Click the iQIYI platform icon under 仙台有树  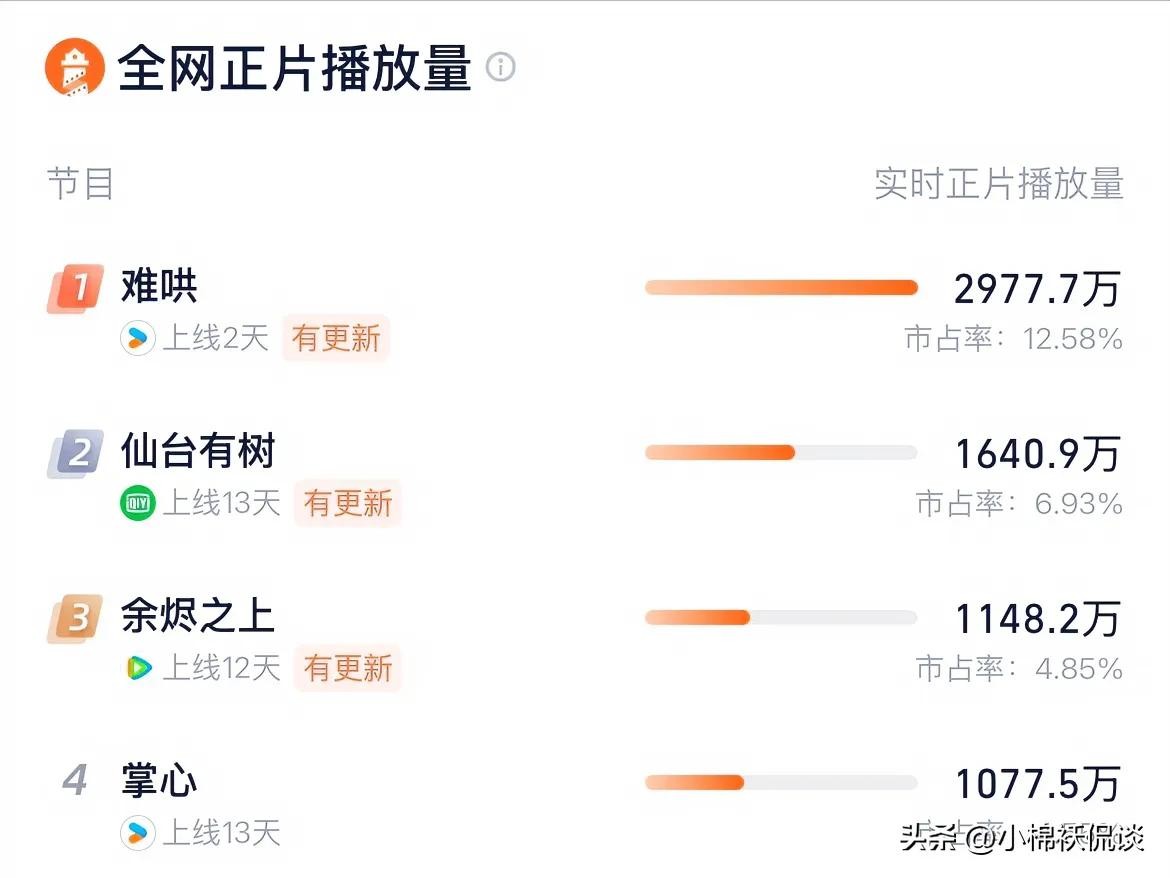[137, 503]
